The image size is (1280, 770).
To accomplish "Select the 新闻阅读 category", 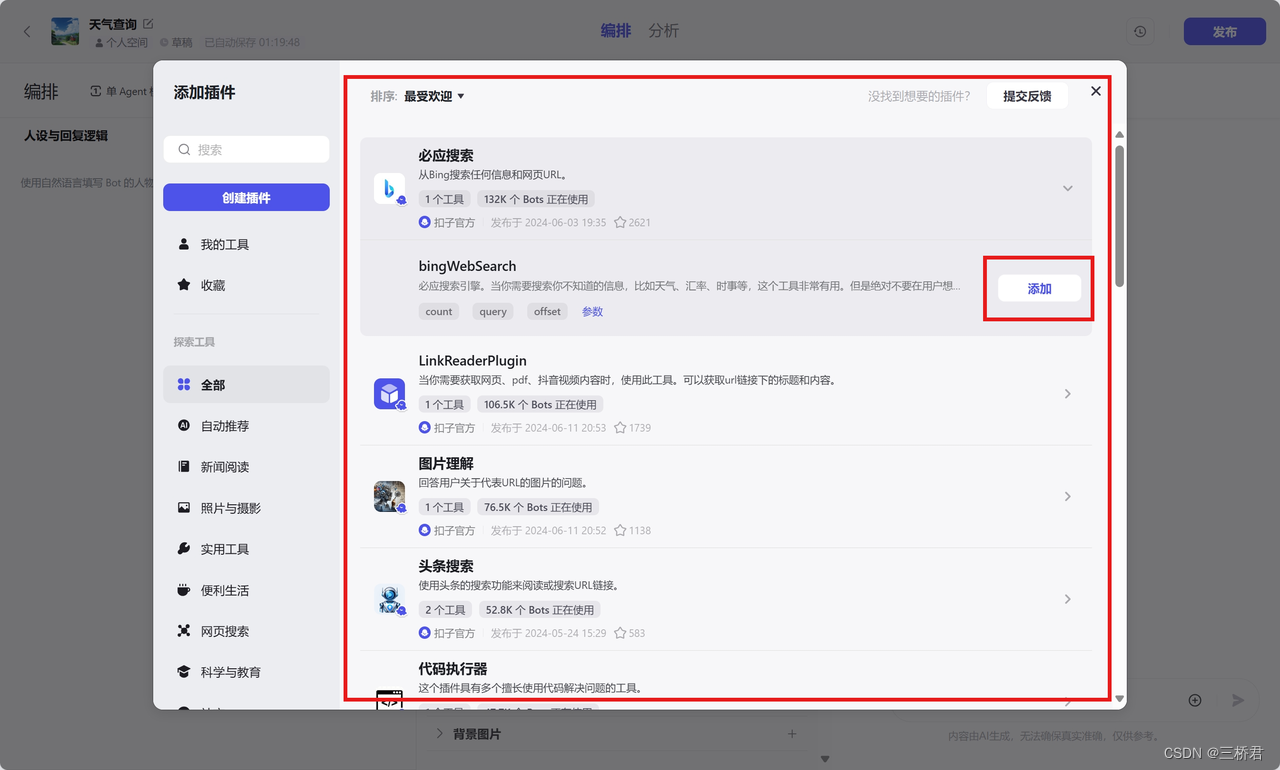I will point(246,467).
